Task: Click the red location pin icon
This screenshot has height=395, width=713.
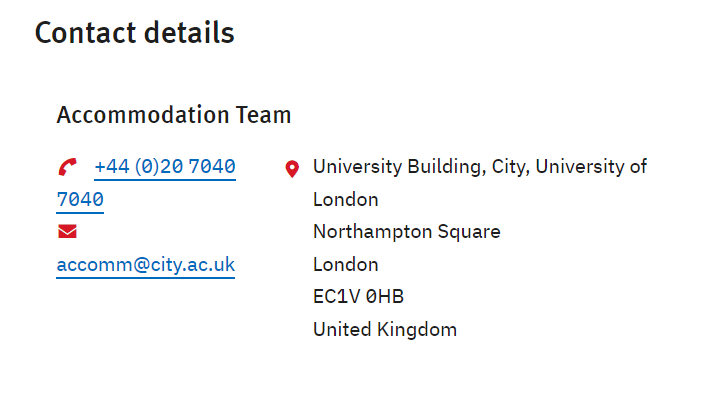Action: point(292,169)
